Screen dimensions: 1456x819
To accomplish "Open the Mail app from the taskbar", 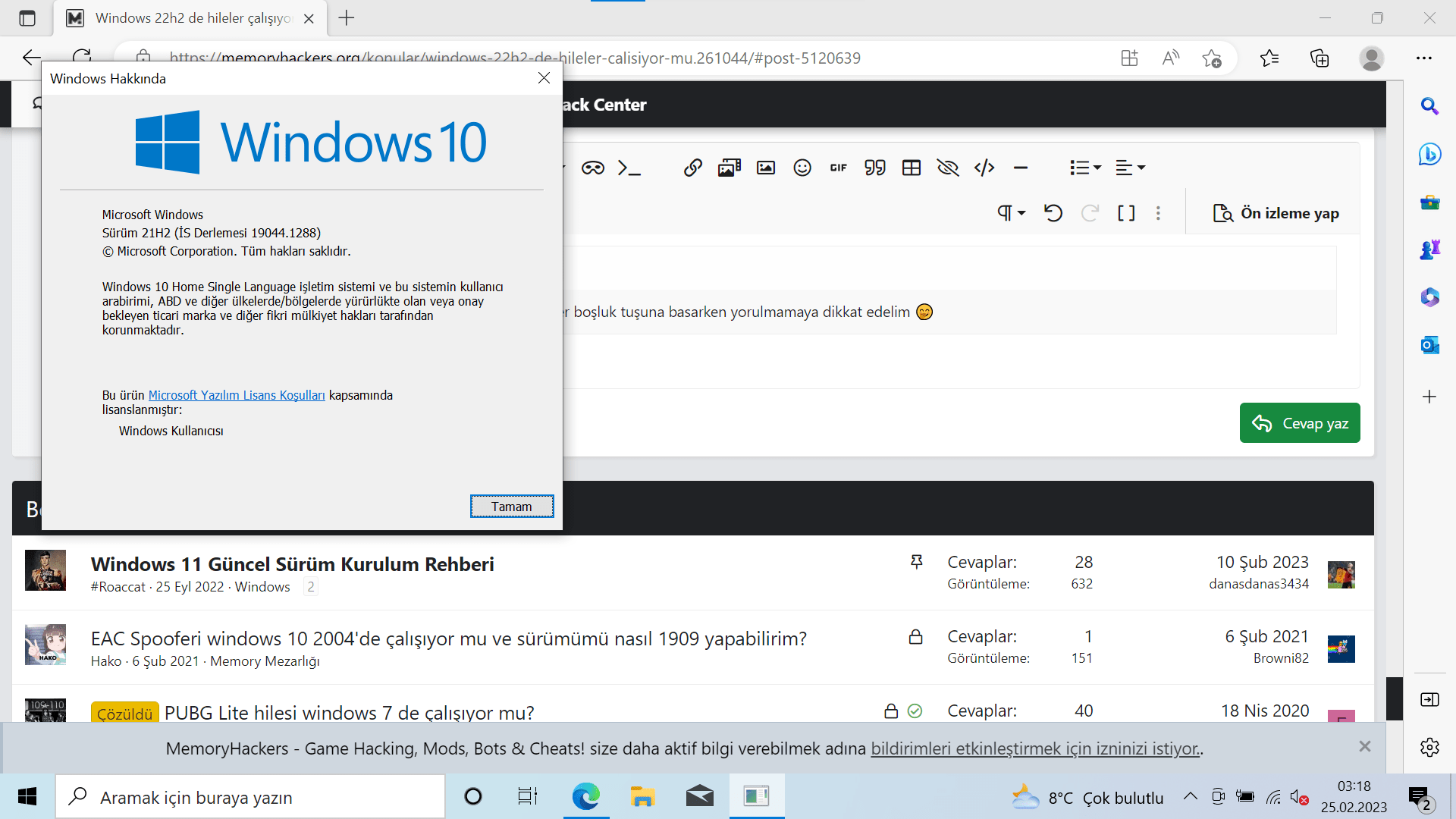I will pyautogui.click(x=699, y=796).
